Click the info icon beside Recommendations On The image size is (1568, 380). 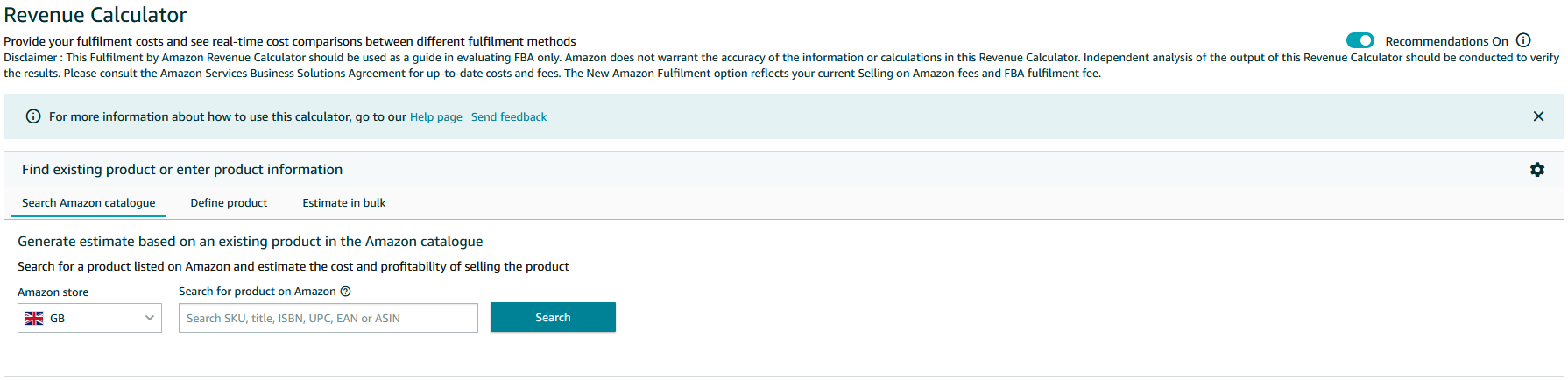click(1523, 40)
